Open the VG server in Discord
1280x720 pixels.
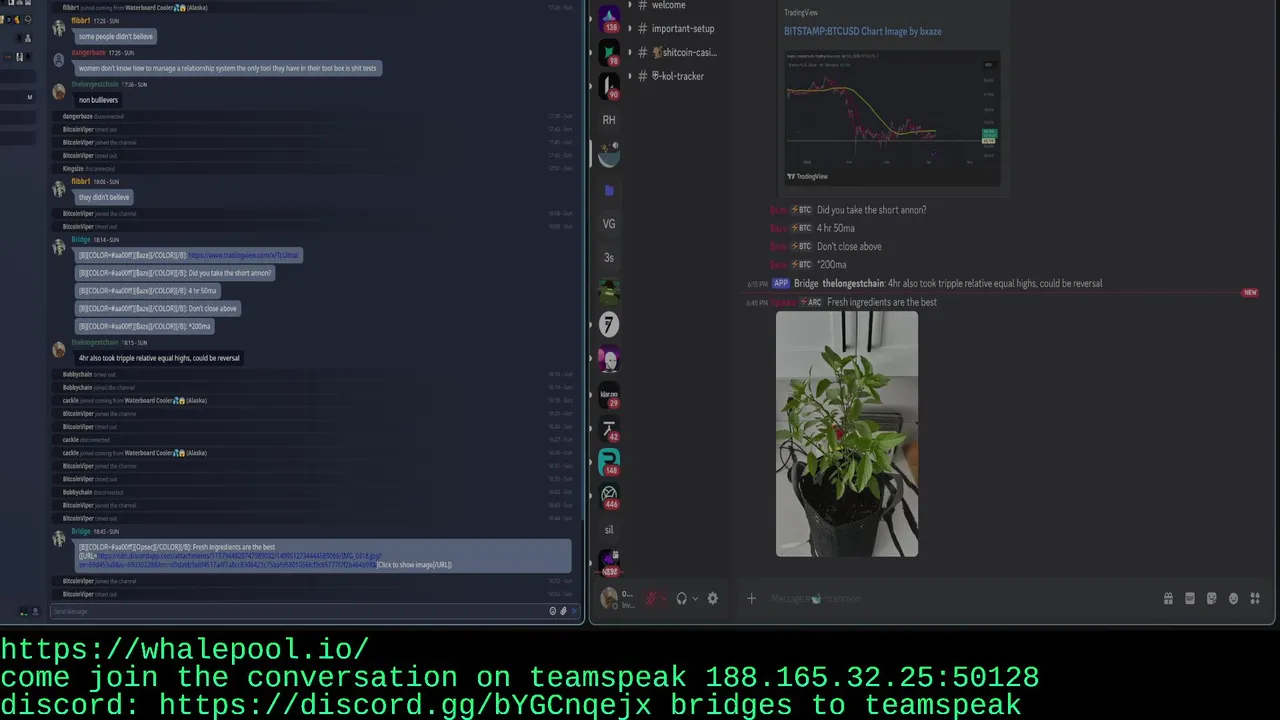coord(609,224)
